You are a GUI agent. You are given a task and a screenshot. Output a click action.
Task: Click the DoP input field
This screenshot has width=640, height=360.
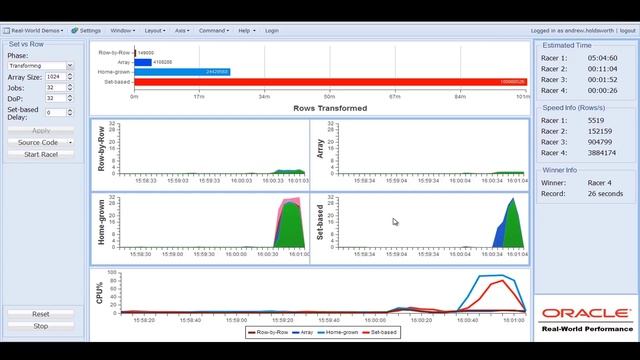(x=56, y=98)
